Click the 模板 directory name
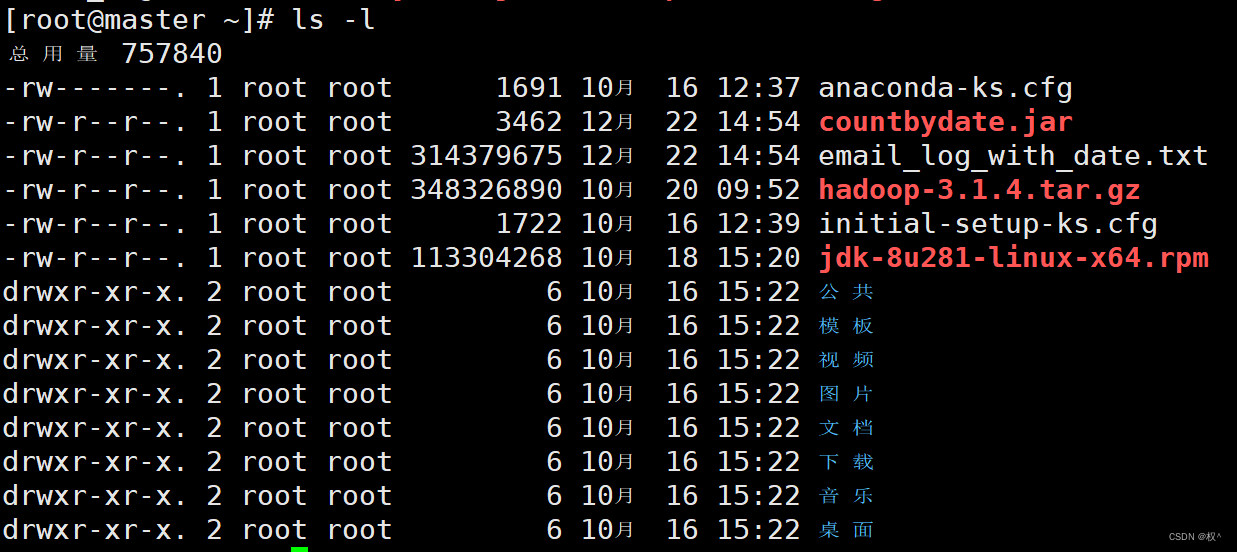The image size is (1237, 552). (x=846, y=326)
